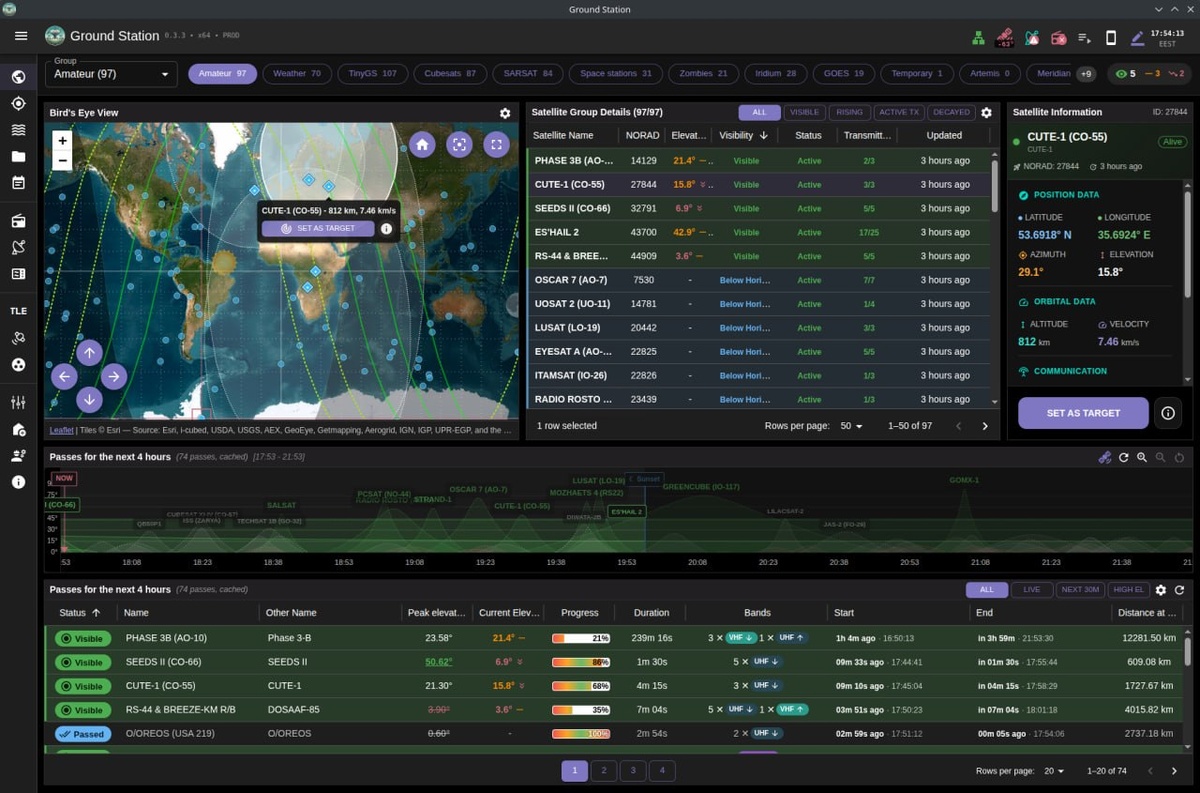Go to passes page 2

pos(603,770)
